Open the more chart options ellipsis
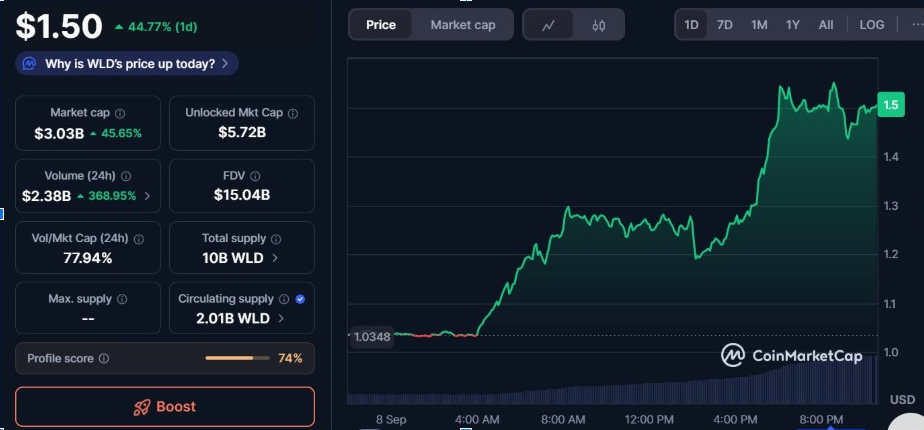Image resolution: width=924 pixels, height=430 pixels. pos(916,25)
